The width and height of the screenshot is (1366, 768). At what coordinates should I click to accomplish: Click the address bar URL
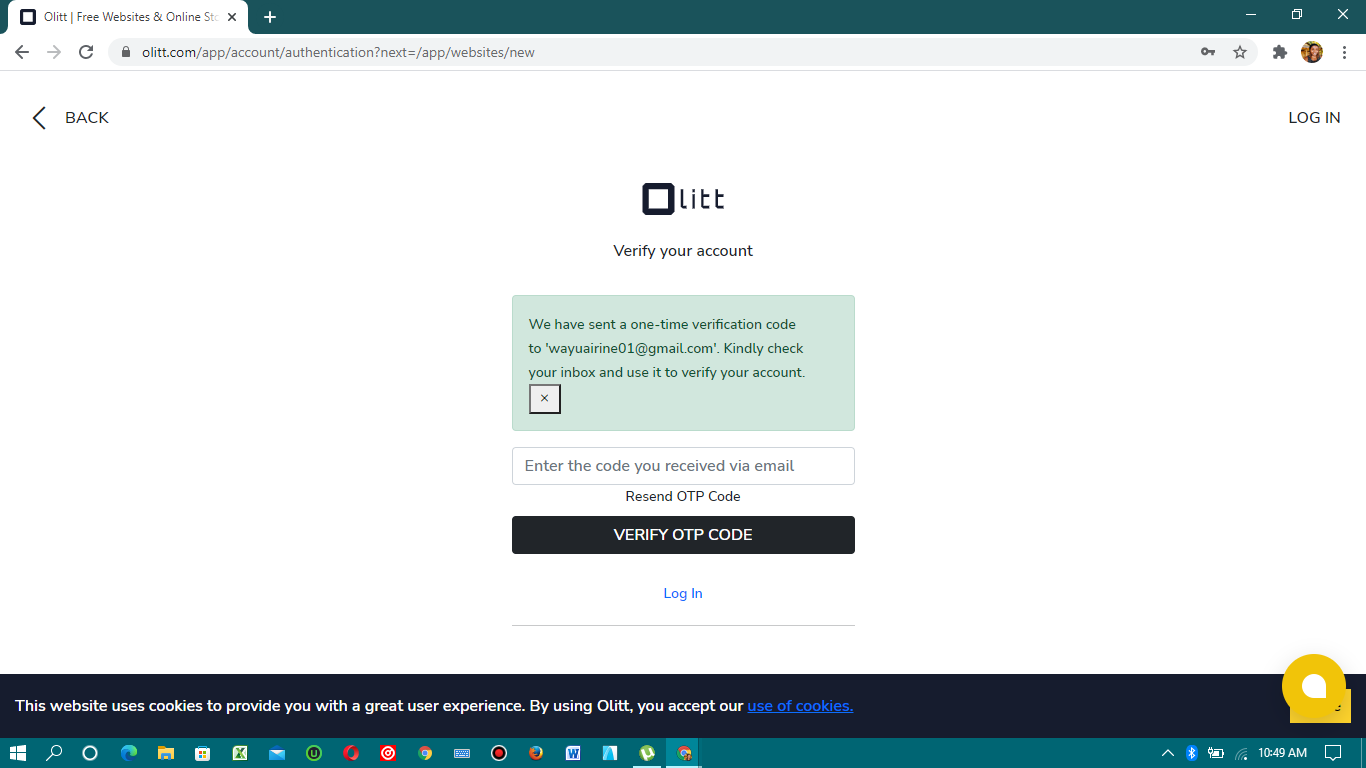338,52
